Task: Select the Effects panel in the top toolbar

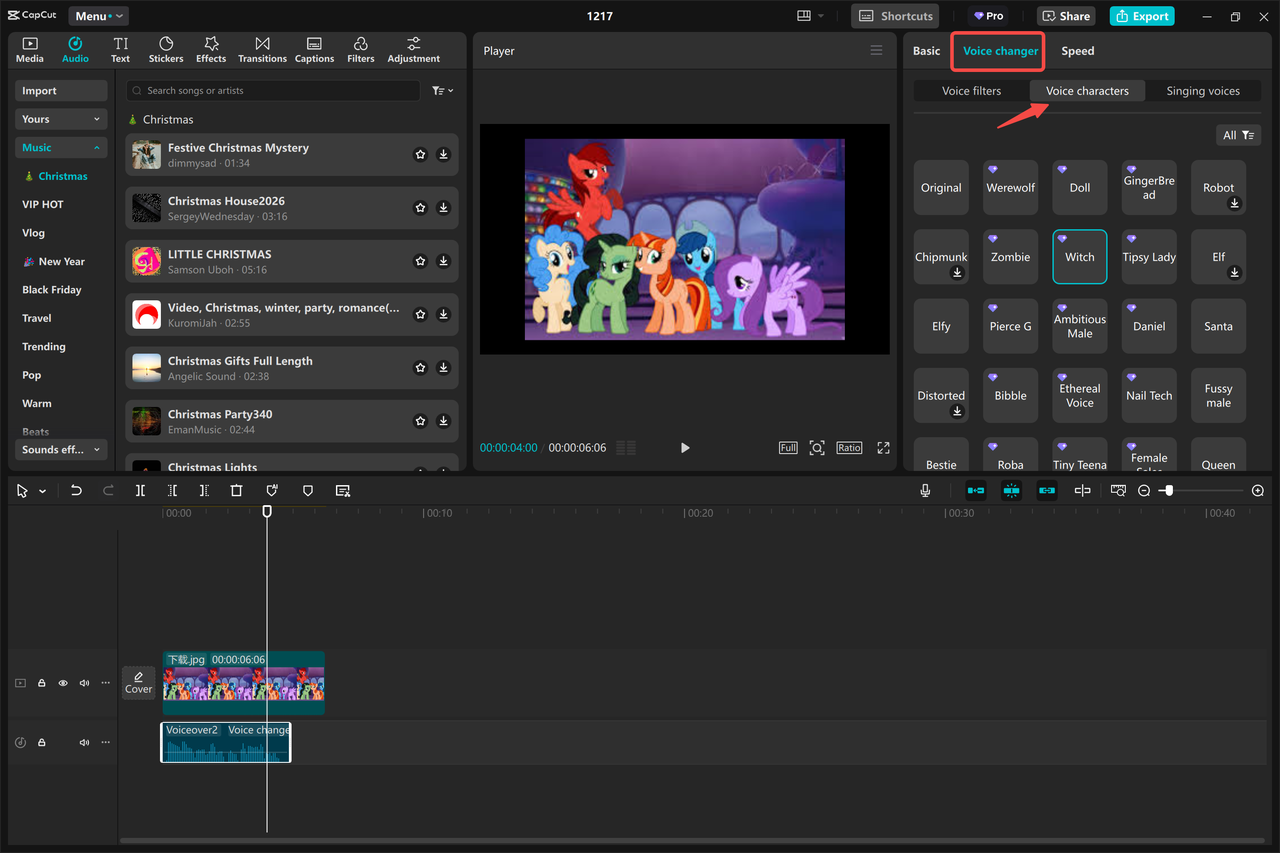Action: pos(210,49)
